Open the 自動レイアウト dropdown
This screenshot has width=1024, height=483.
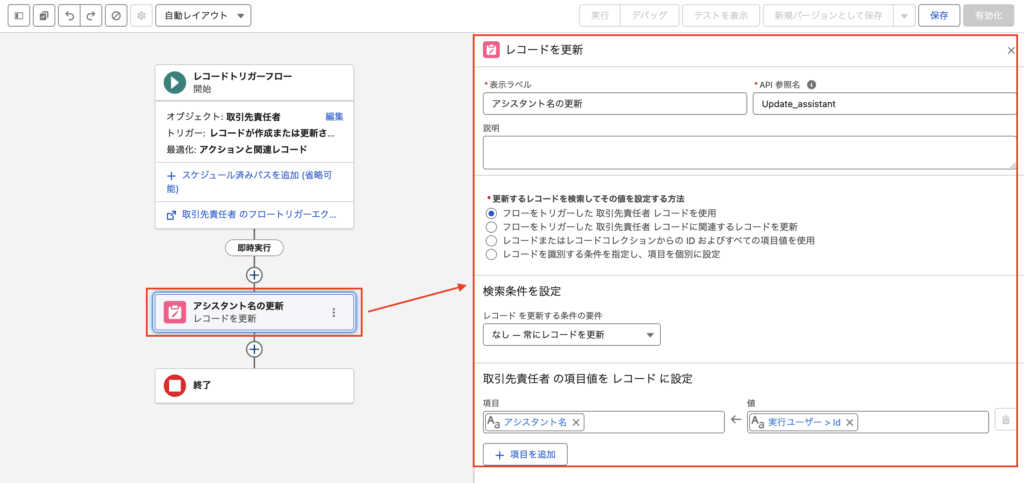pyautogui.click(x=203, y=16)
